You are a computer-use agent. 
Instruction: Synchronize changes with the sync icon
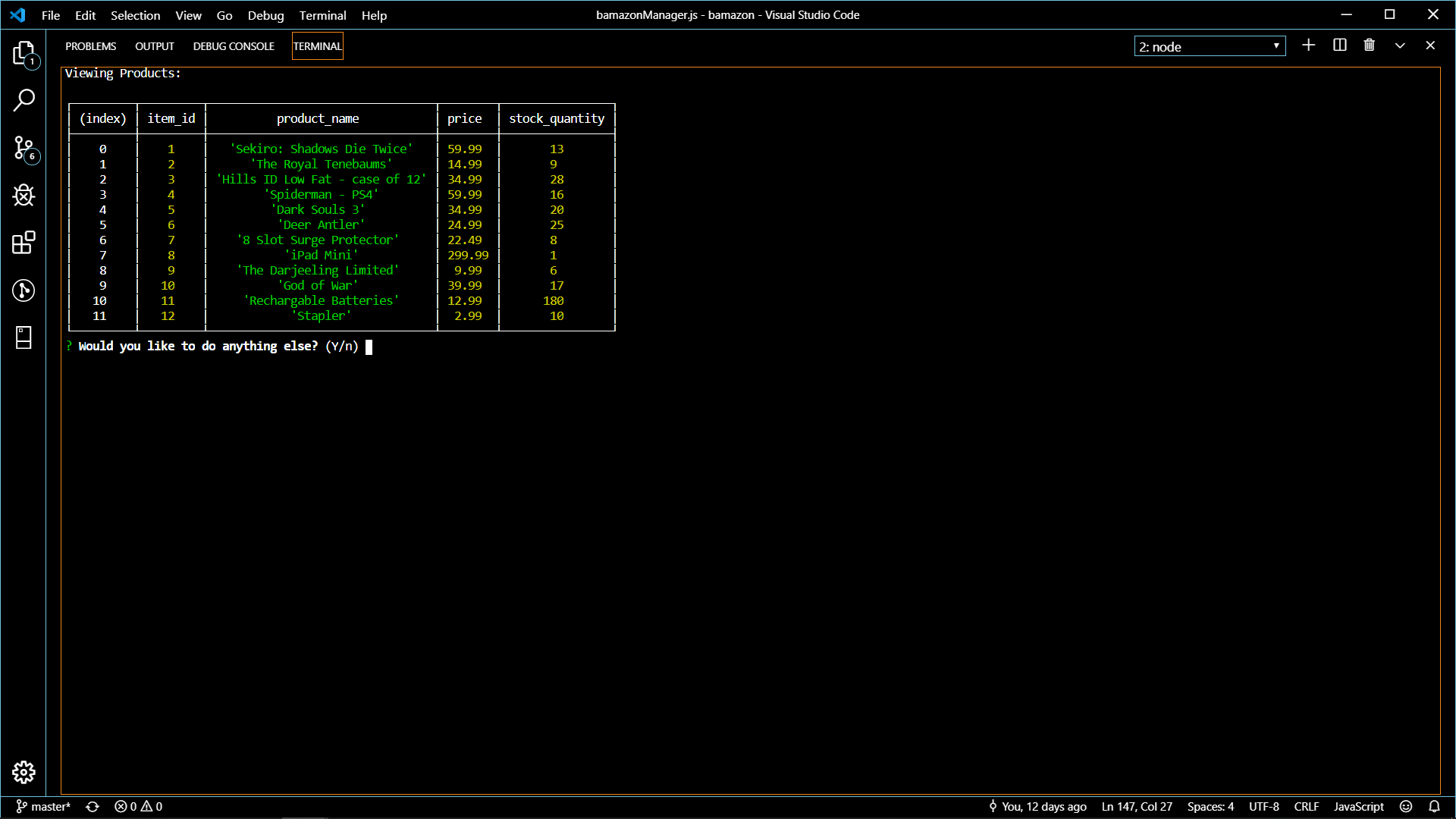tap(93, 806)
